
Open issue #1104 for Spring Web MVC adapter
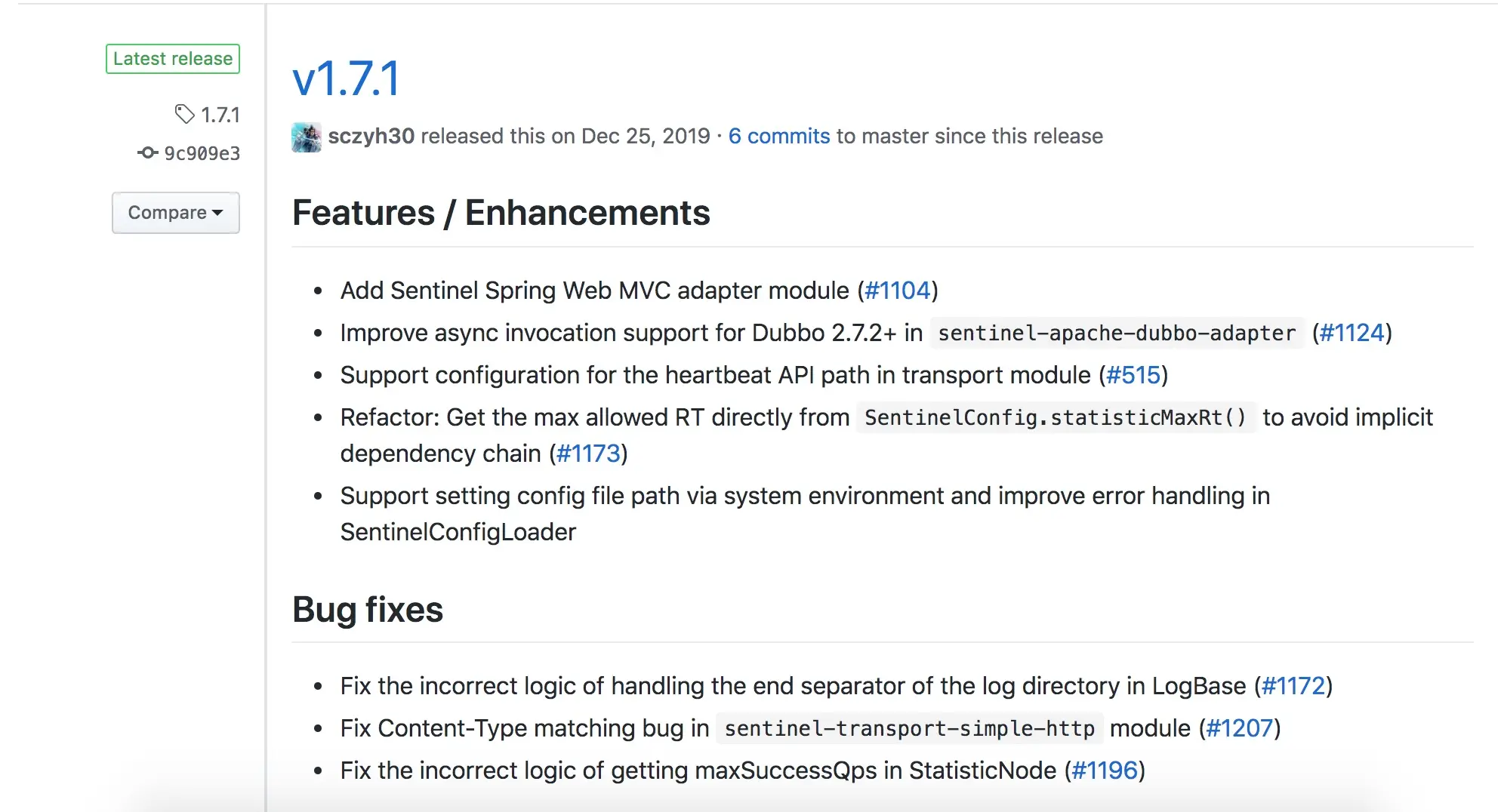point(897,291)
